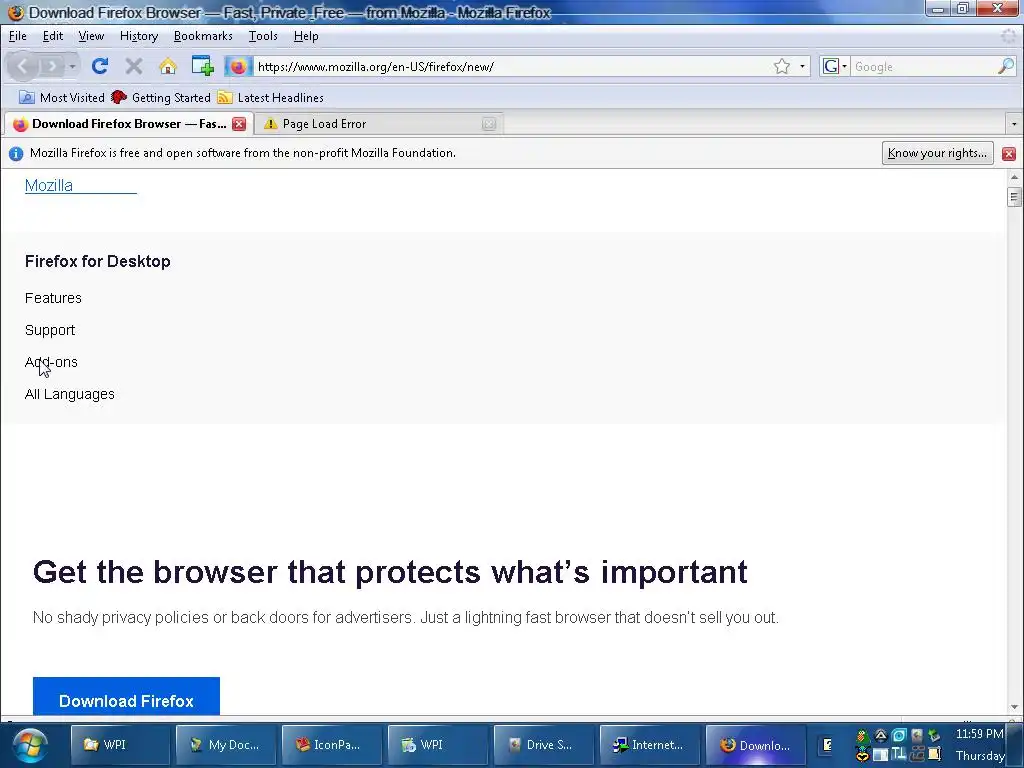Click the scrollbar up arrow

(x=1014, y=177)
